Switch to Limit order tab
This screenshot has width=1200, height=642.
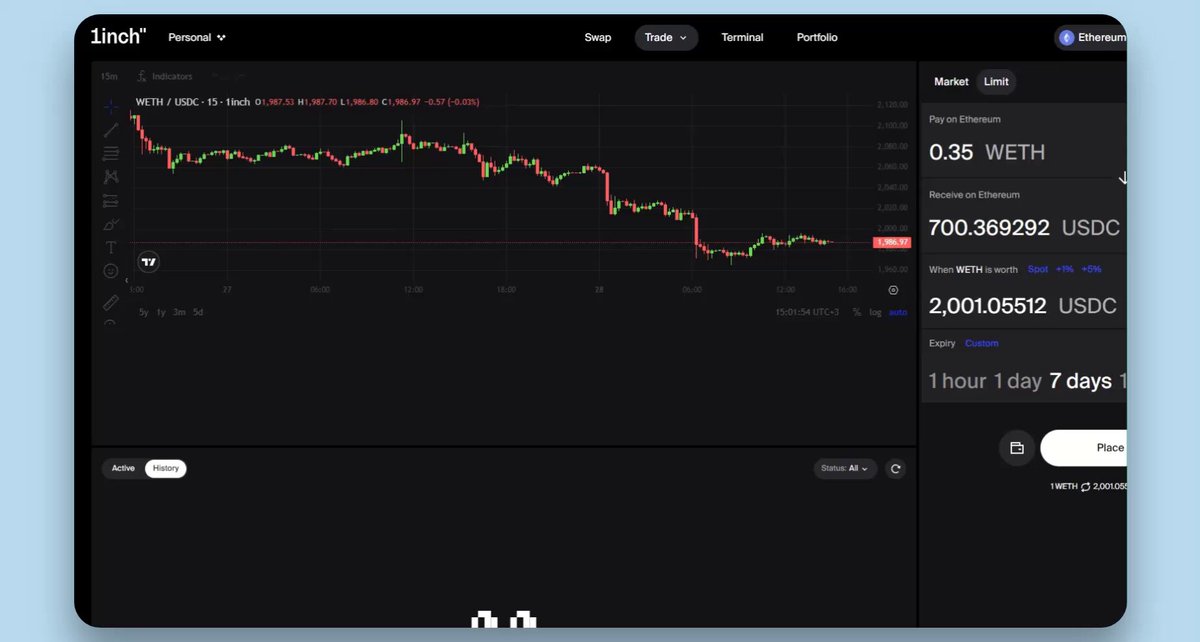pos(996,82)
